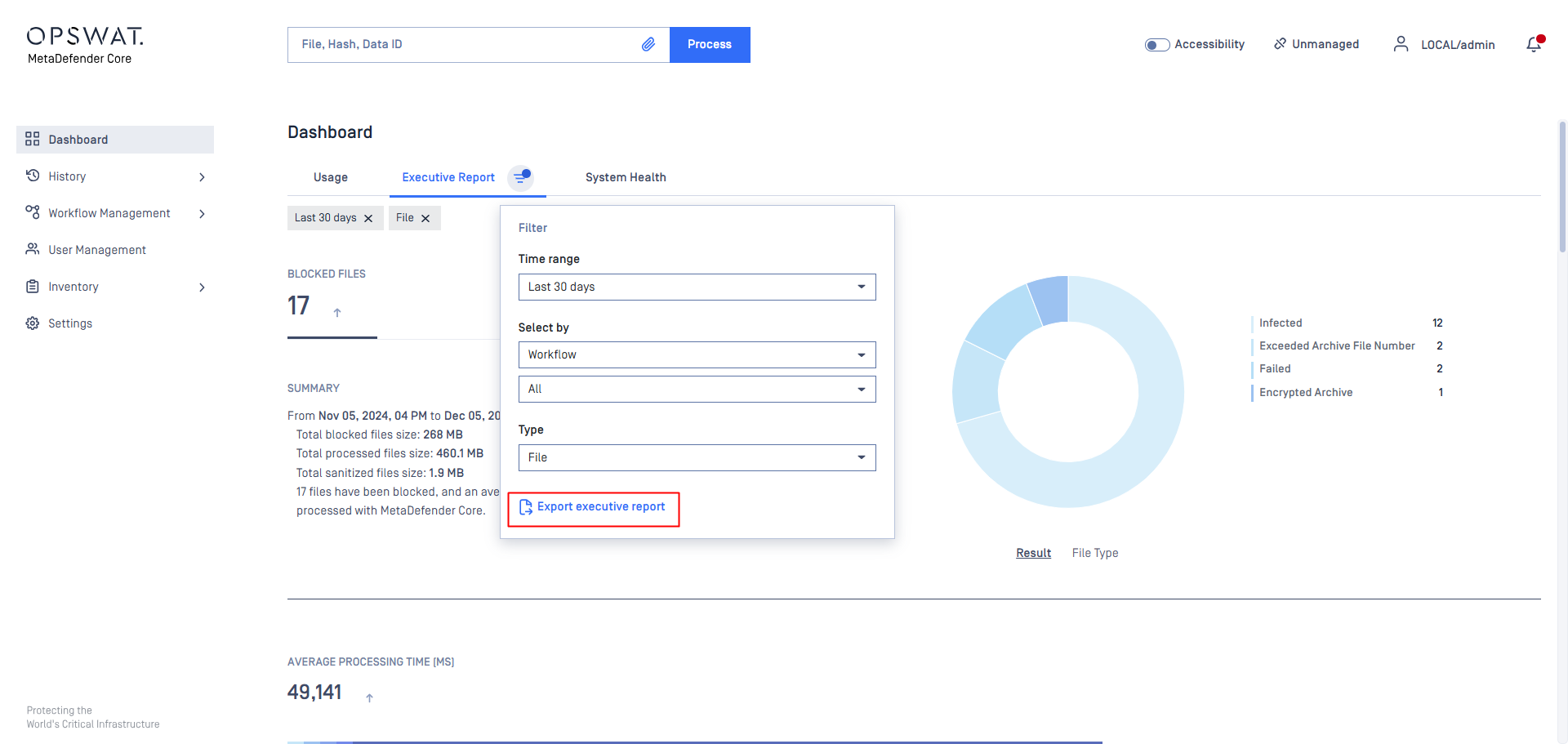Open the Type File dropdown
Image resolution: width=1568 pixels, height=744 pixels.
point(697,457)
